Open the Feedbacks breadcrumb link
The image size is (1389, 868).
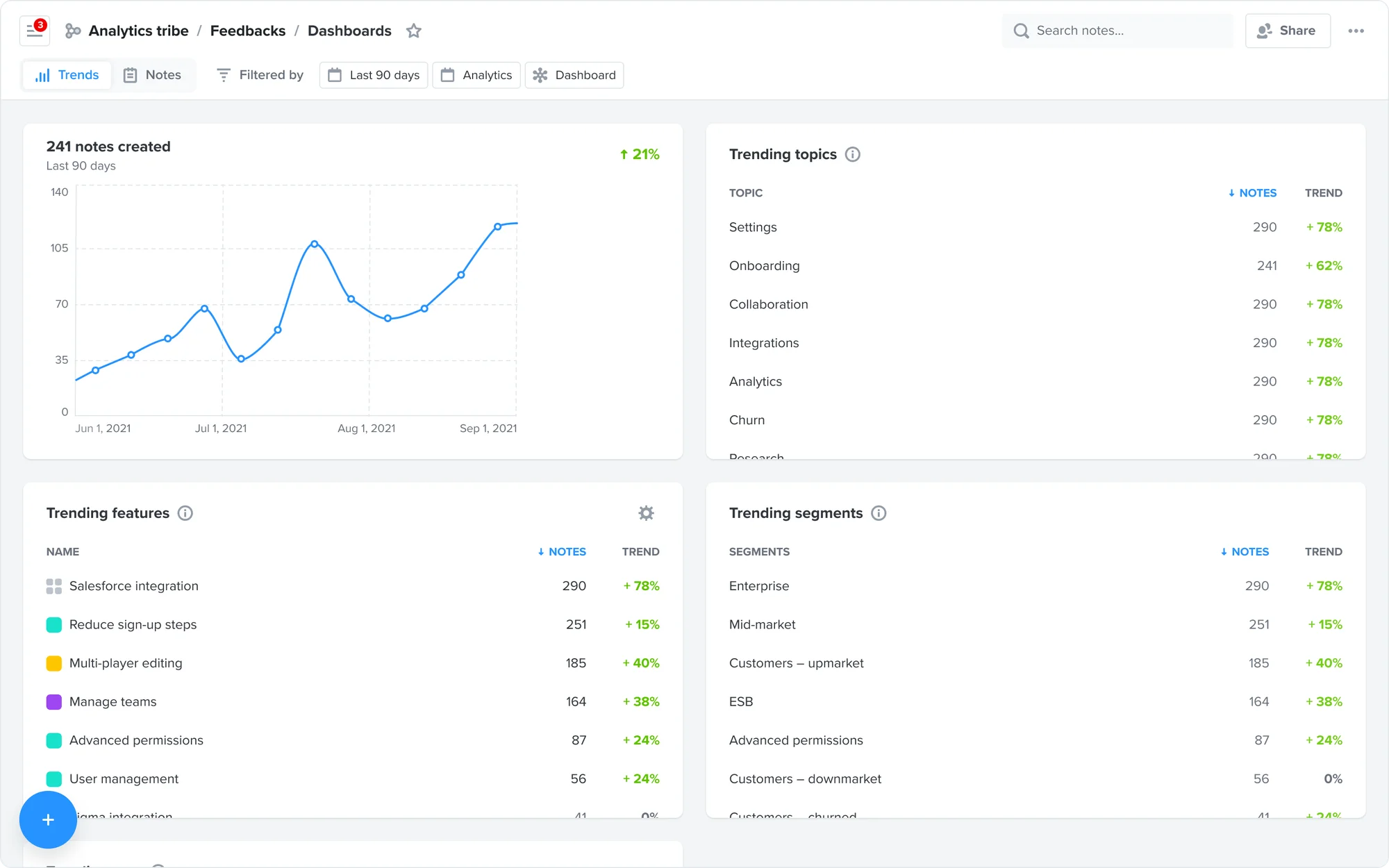[x=248, y=31]
